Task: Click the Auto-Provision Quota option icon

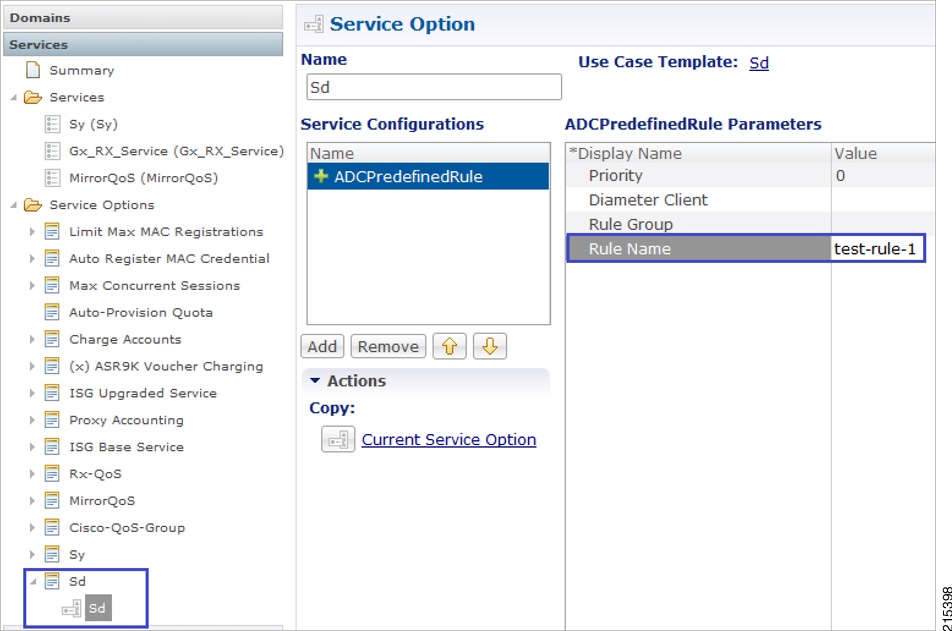Action: coord(52,312)
